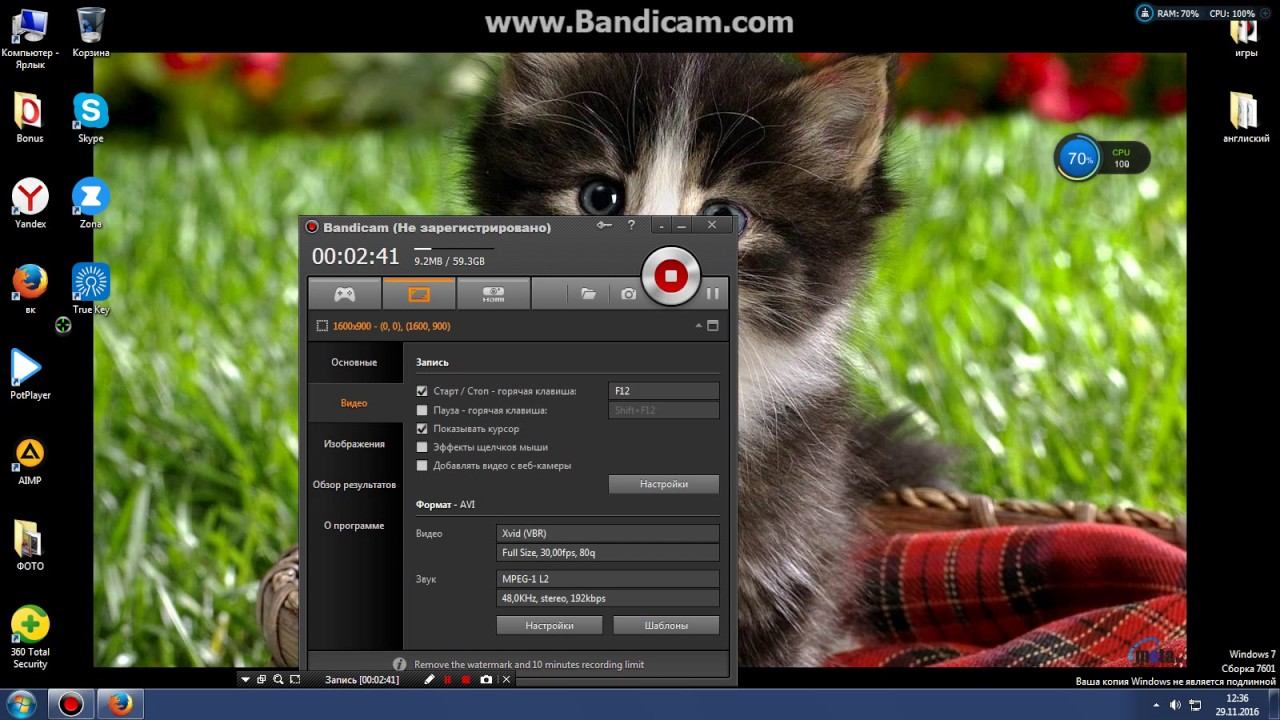Open PotPlayer desktop shortcut

click(30, 375)
